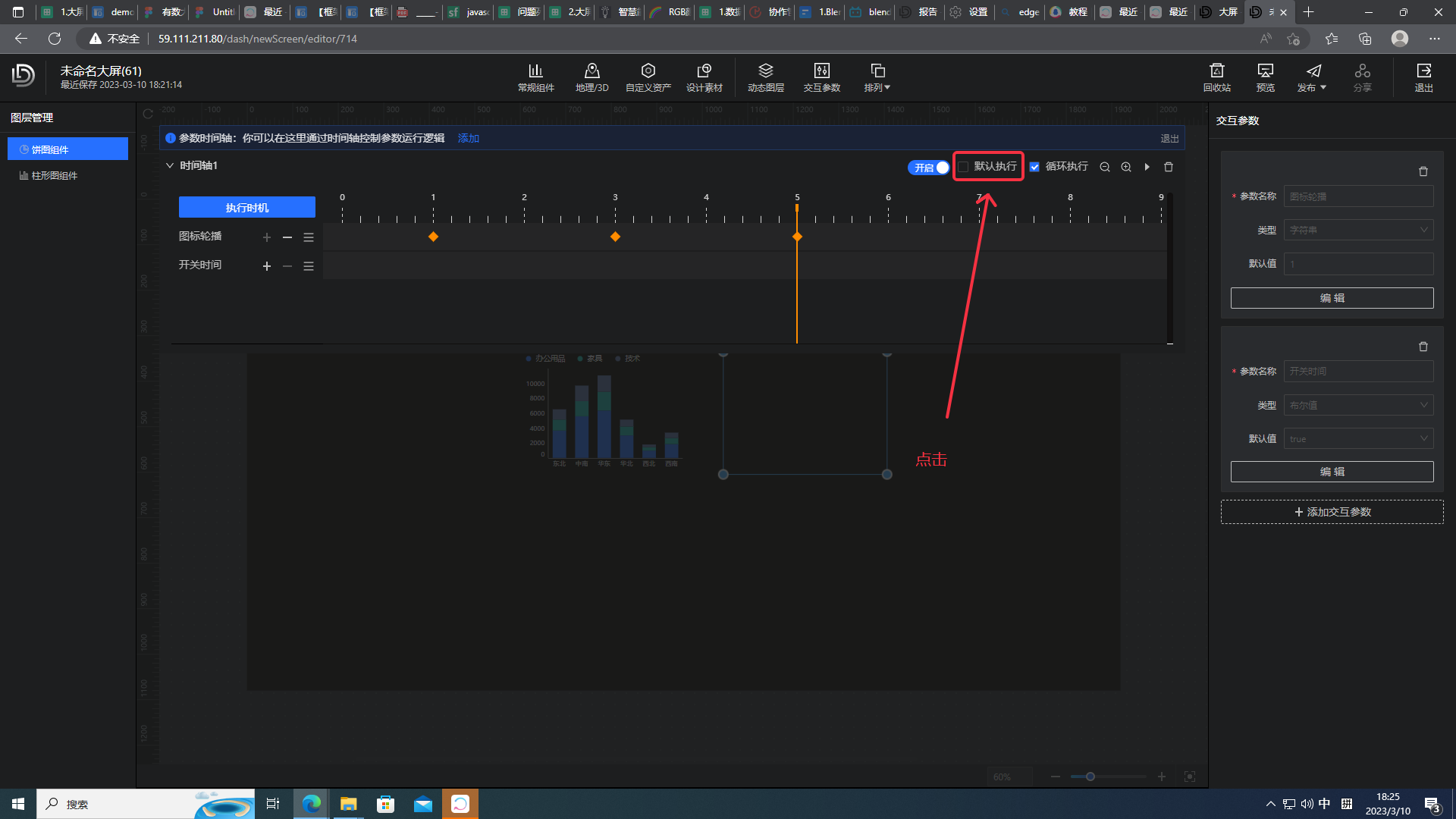Open a new browser tab

(1308, 12)
